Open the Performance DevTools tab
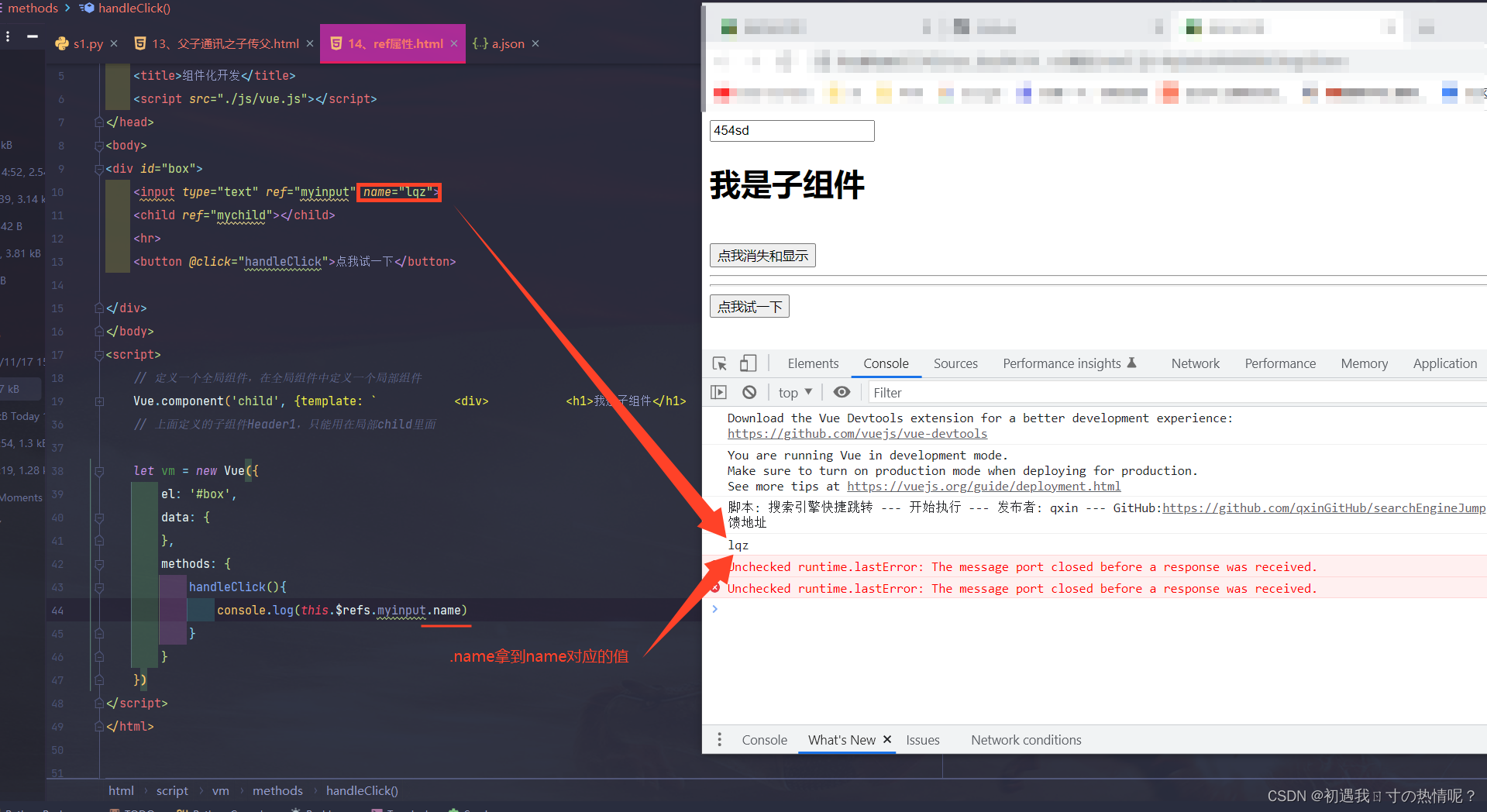 tap(1280, 363)
